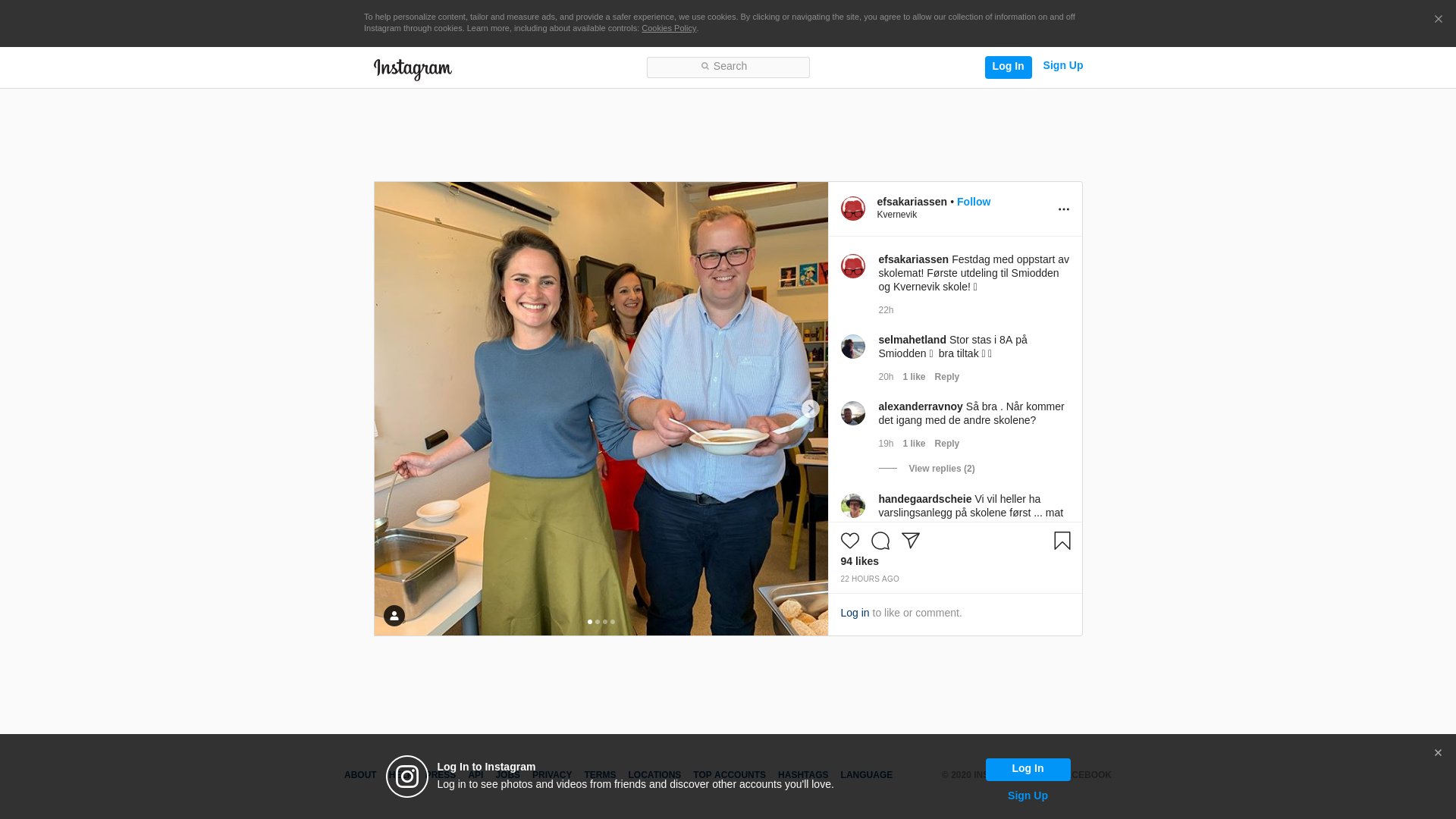1456x819 pixels.
Task: Open selmahetland profile avatar
Action: (853, 347)
